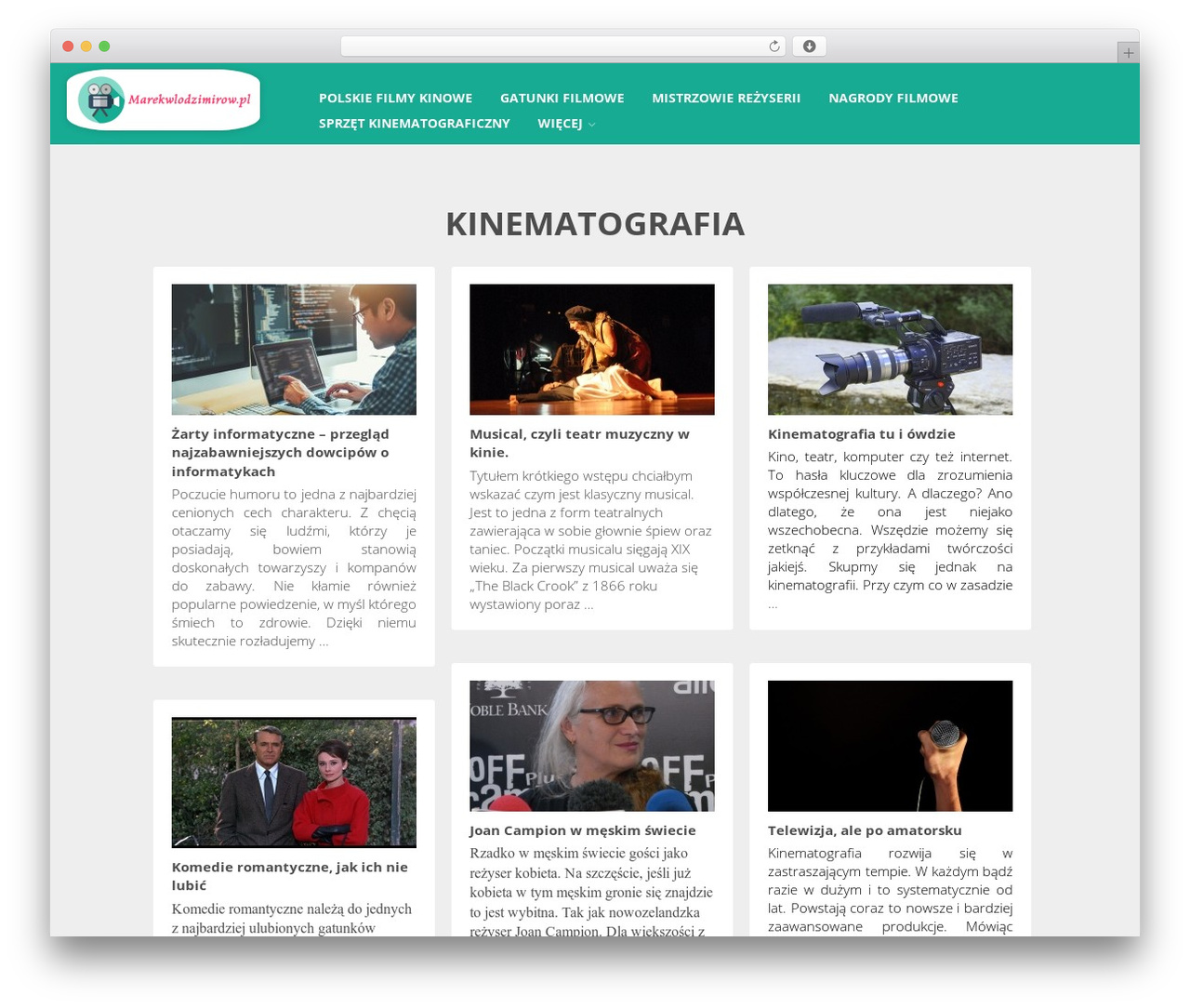Click the green maximize window button
This screenshot has width=1190, height=1008.
pos(104,46)
